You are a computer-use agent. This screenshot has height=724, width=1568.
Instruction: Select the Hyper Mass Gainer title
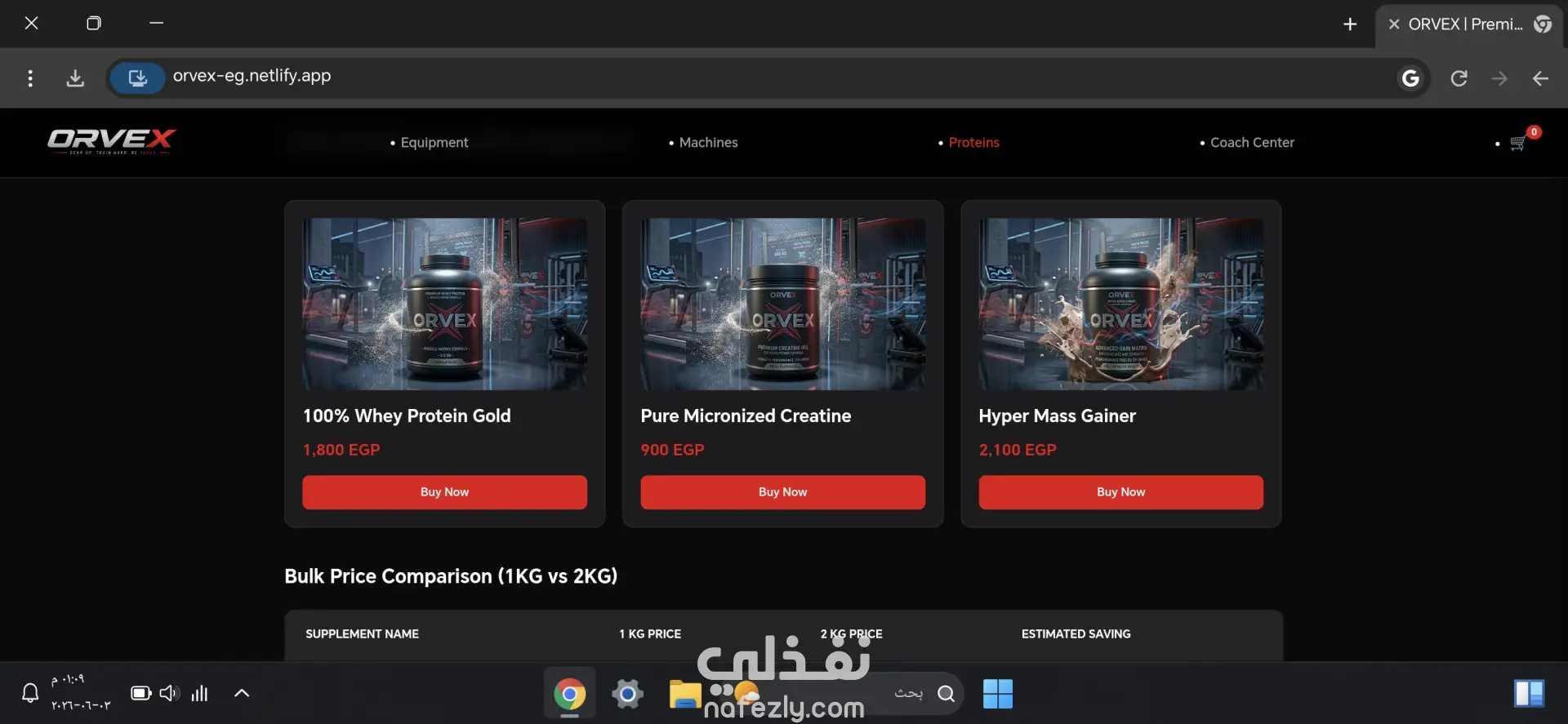1057,416
